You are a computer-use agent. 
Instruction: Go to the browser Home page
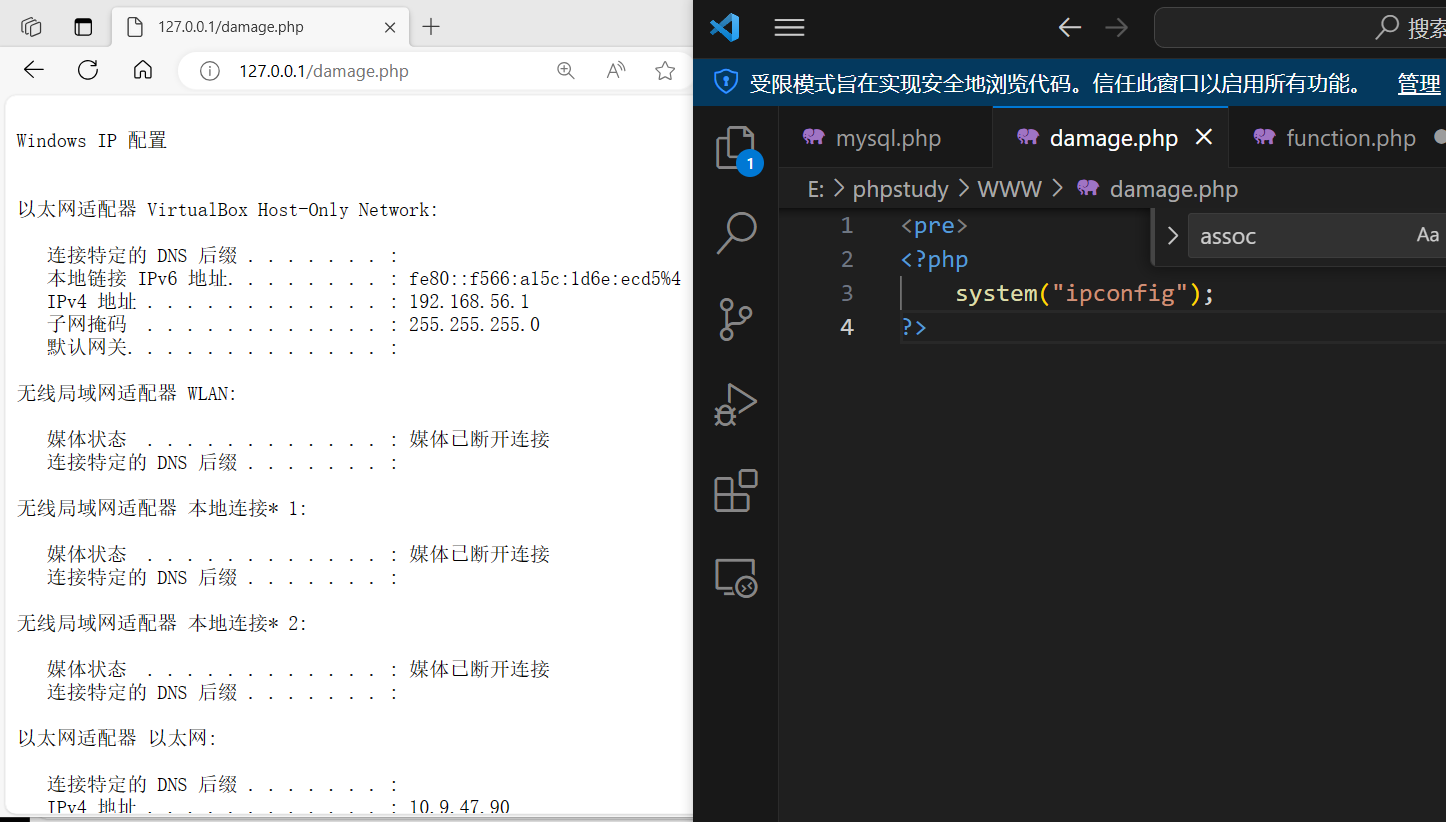click(143, 70)
